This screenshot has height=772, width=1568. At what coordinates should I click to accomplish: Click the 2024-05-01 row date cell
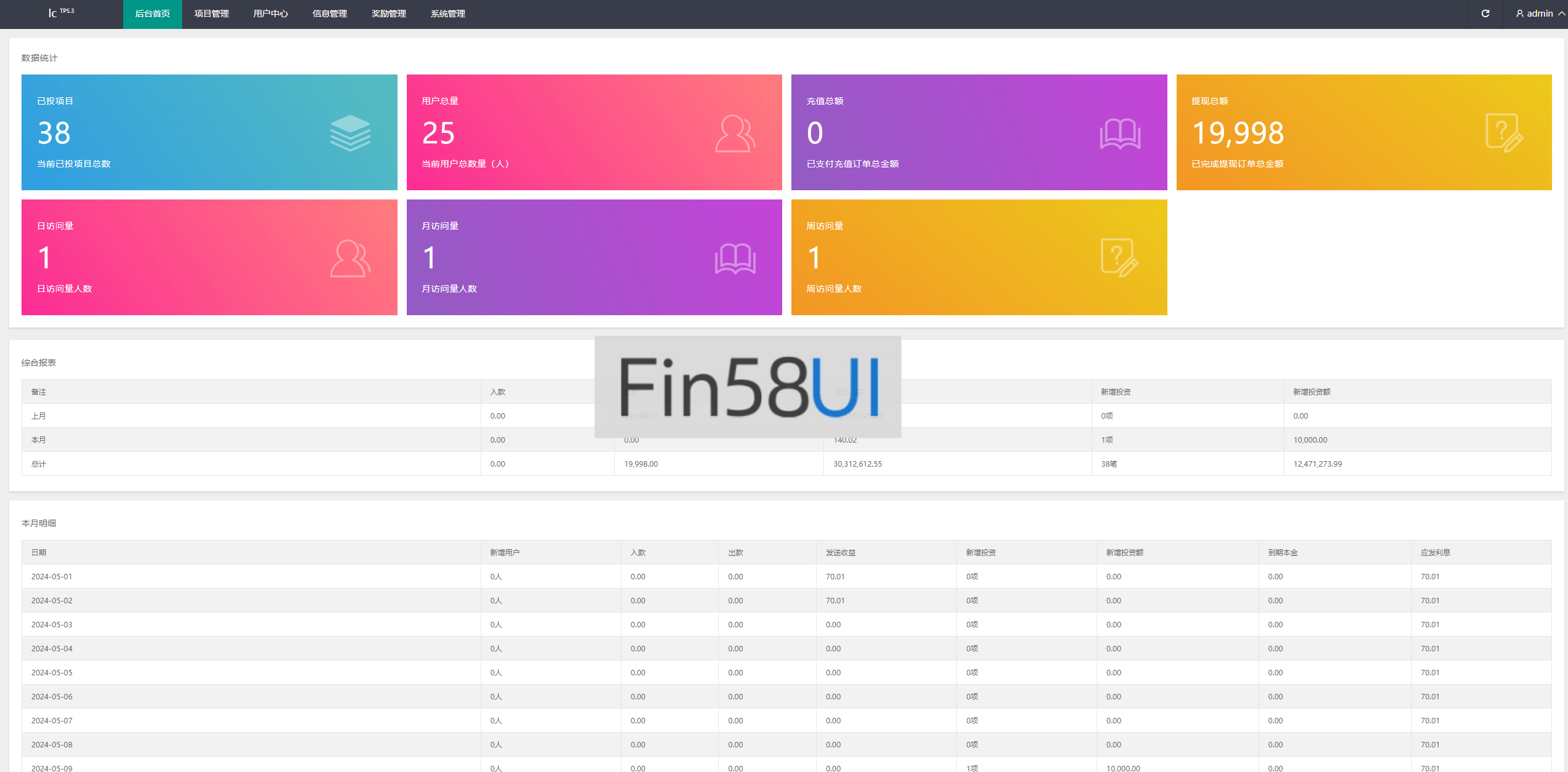(x=52, y=576)
